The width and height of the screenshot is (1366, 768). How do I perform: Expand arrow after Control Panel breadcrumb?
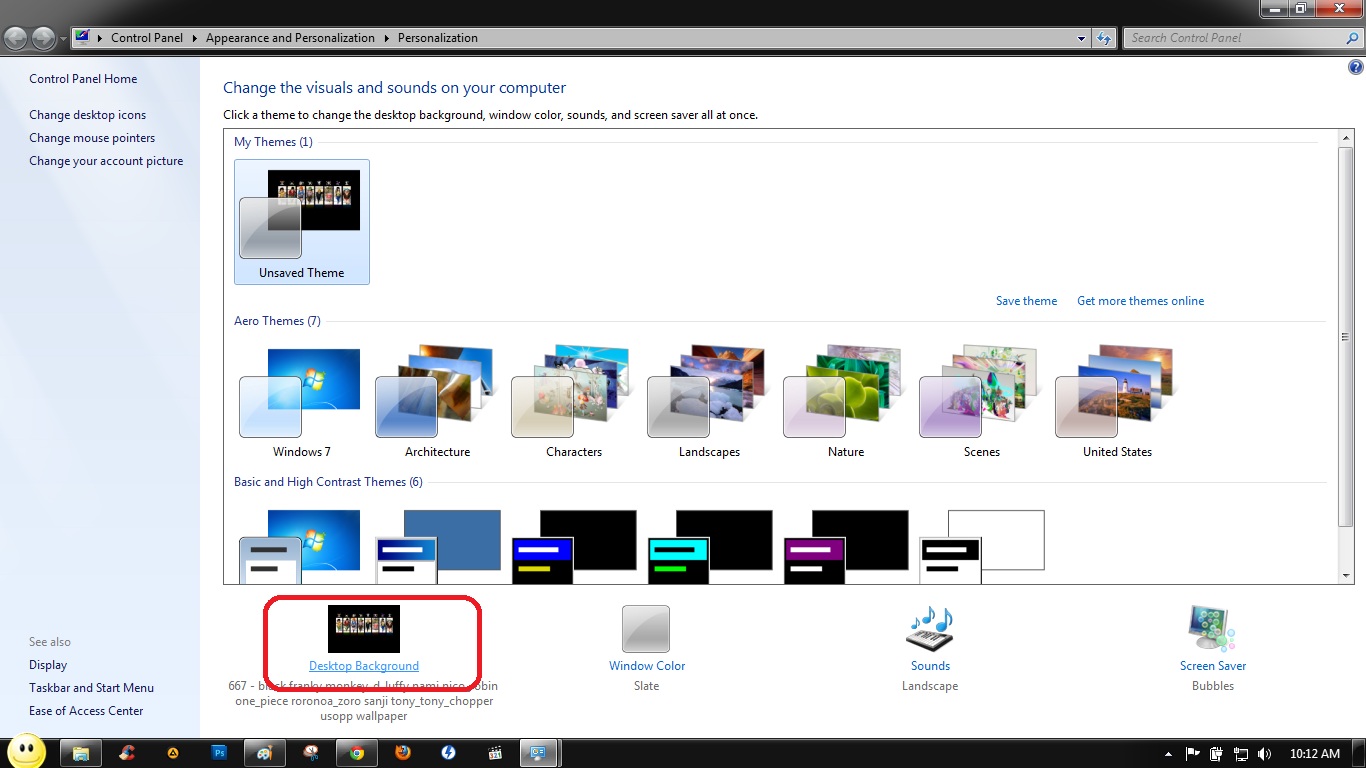click(194, 38)
